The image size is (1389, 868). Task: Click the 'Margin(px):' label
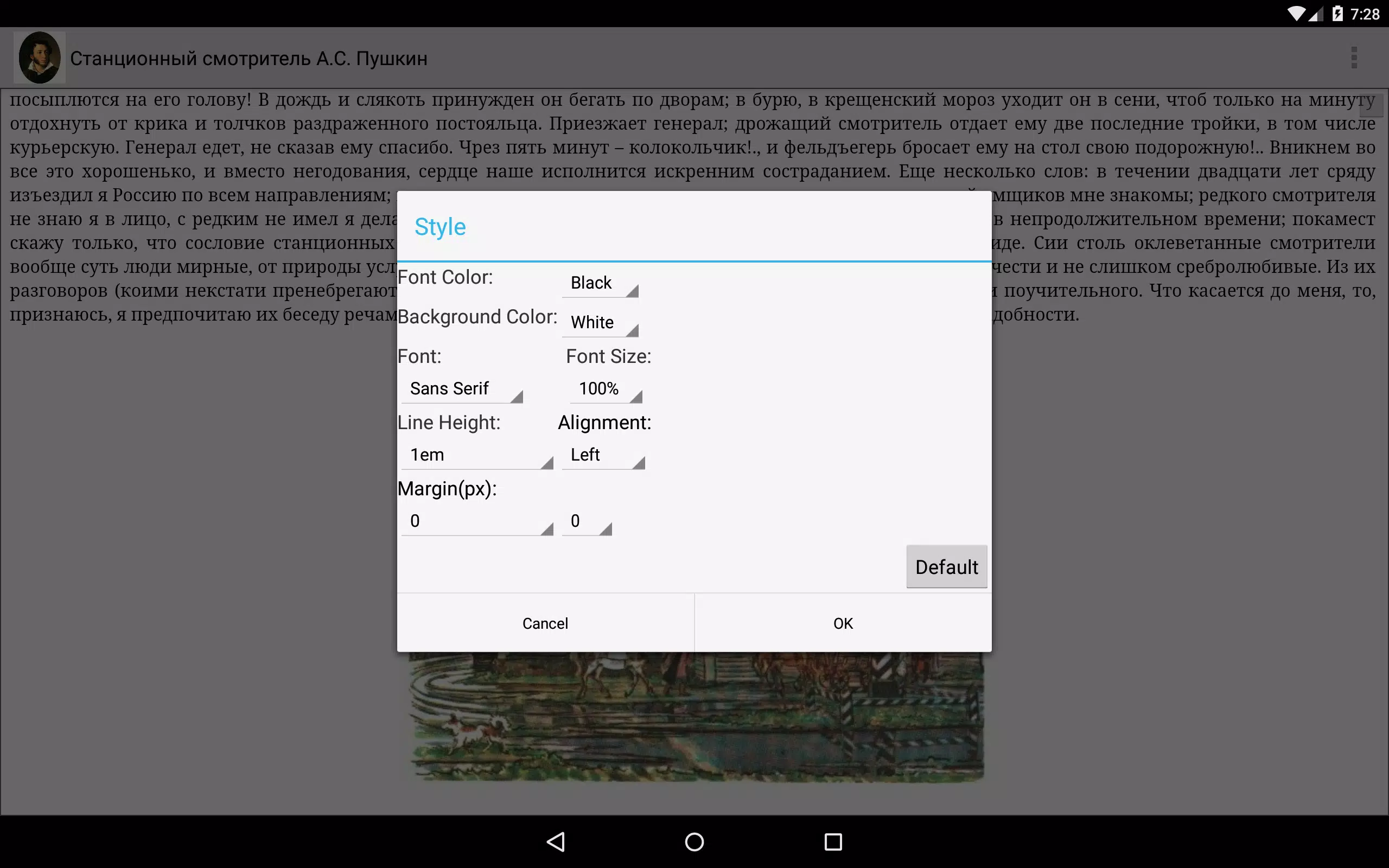click(x=447, y=489)
